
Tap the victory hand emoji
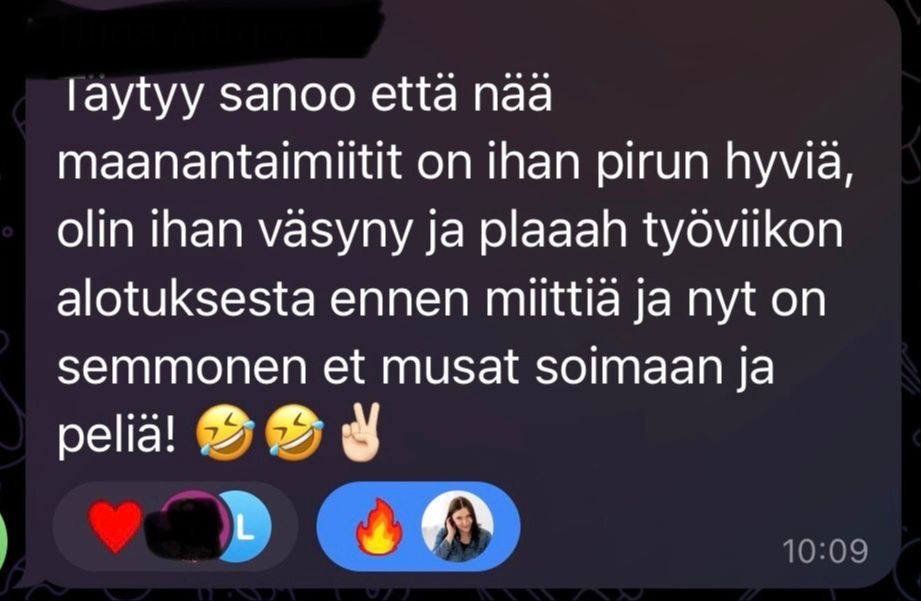point(361,432)
